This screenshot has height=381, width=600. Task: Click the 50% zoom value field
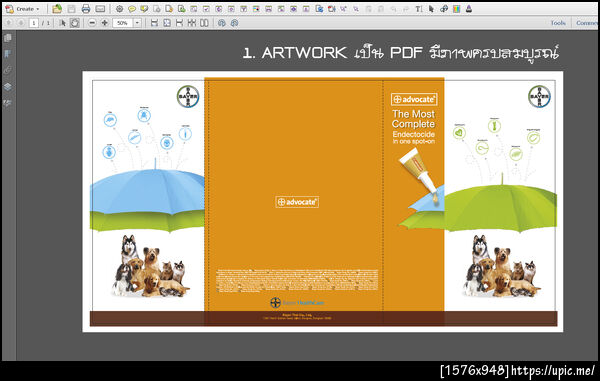coord(122,23)
